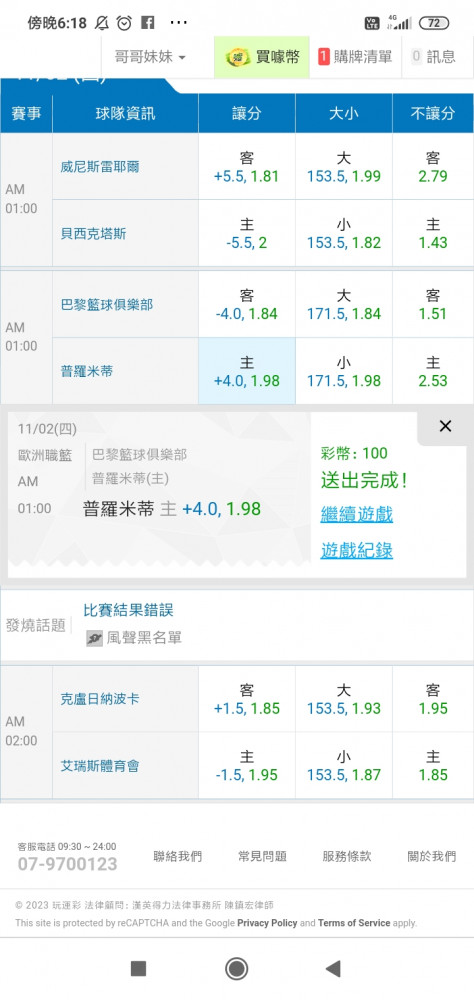Screen dimensions: 474x1000
Task: Tap the Android recent apps square
Action: 138,969
